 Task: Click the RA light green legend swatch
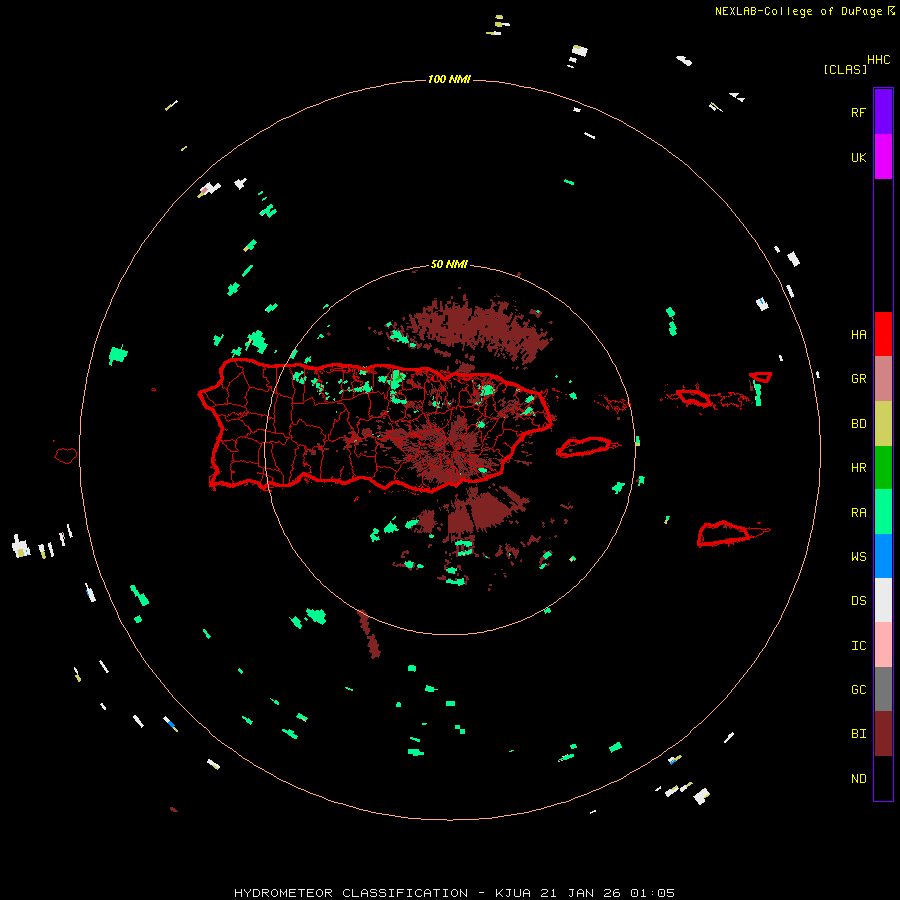click(x=883, y=512)
